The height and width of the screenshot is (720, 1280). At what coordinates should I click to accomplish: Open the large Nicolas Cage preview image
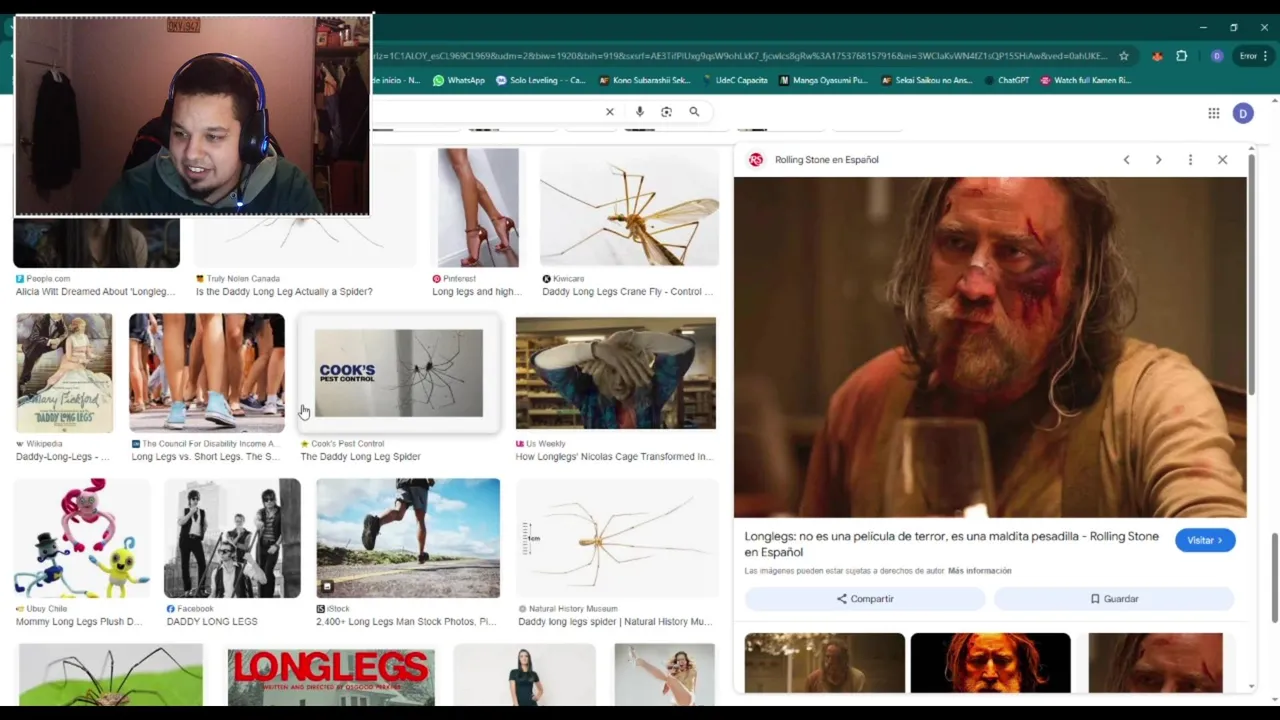pyautogui.click(x=990, y=348)
